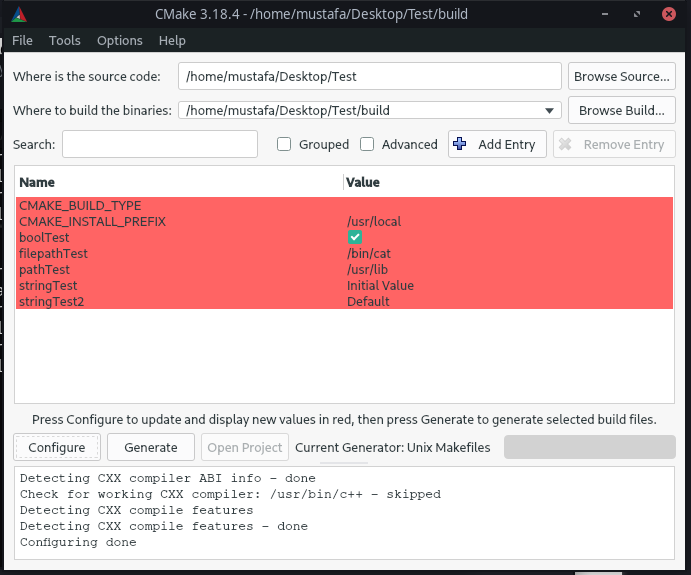The image size is (691, 575).
Task: Click the 'Detecting CXX compiler ABI info' log line
Action: point(167,478)
